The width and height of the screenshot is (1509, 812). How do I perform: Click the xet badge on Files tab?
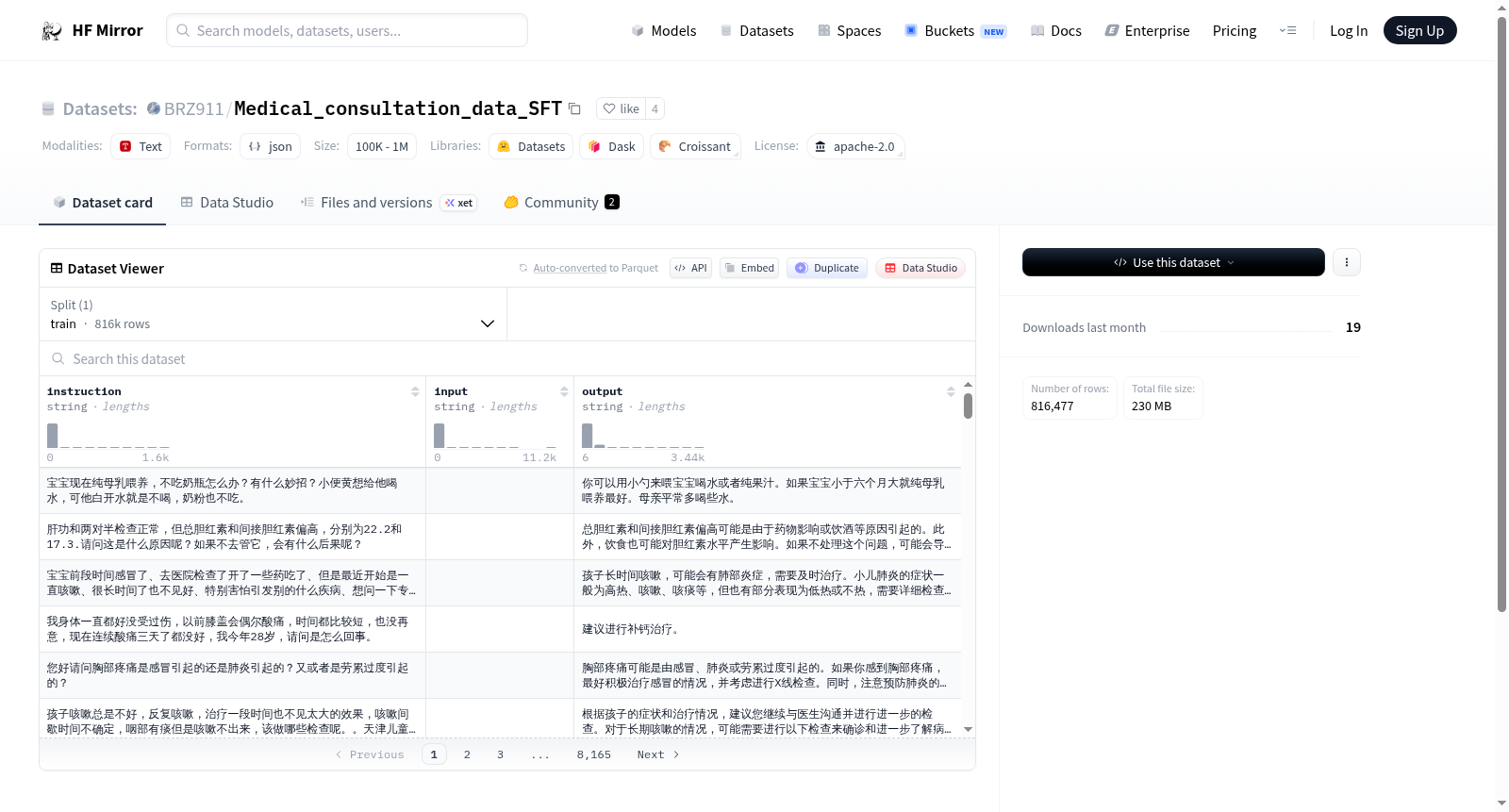click(459, 203)
